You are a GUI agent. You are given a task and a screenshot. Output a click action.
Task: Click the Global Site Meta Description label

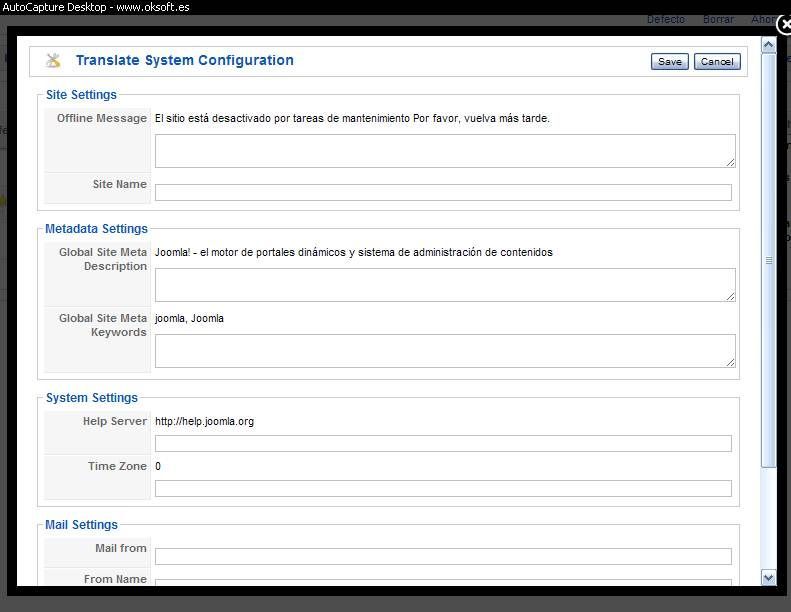[103, 259]
